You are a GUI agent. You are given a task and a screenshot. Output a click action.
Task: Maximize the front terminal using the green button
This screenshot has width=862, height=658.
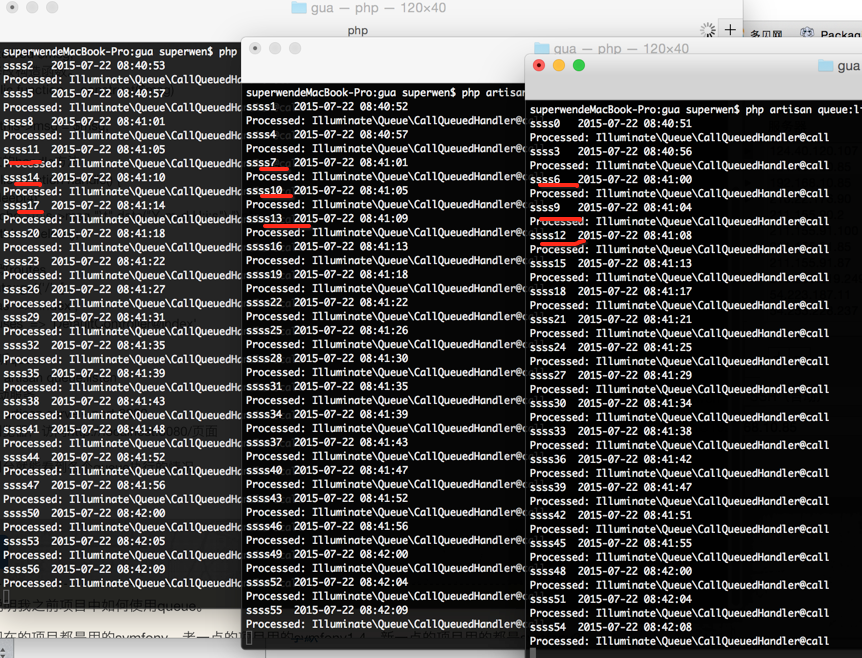pos(579,66)
